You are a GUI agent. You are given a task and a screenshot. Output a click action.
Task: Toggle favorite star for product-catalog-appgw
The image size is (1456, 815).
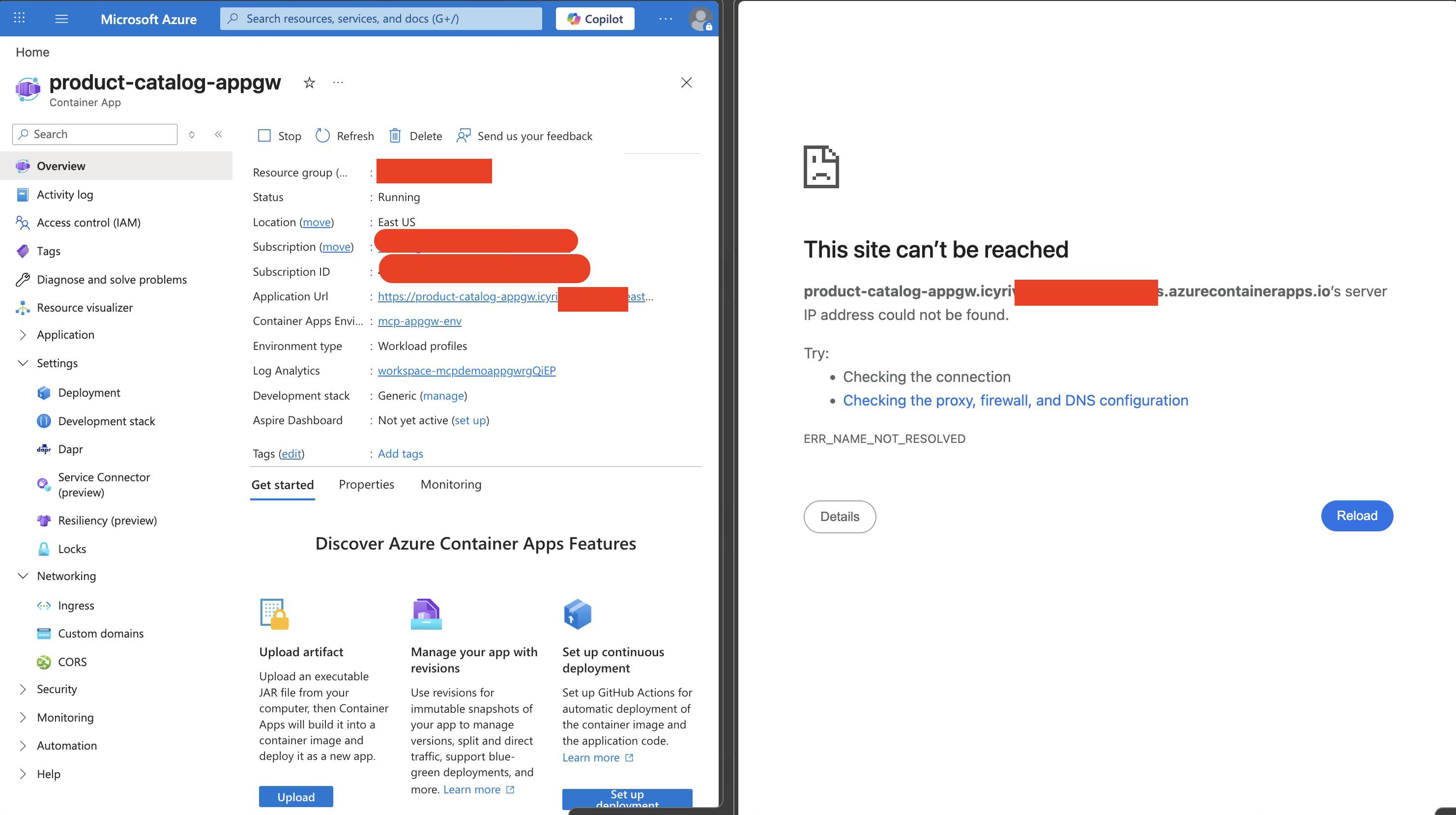point(309,83)
